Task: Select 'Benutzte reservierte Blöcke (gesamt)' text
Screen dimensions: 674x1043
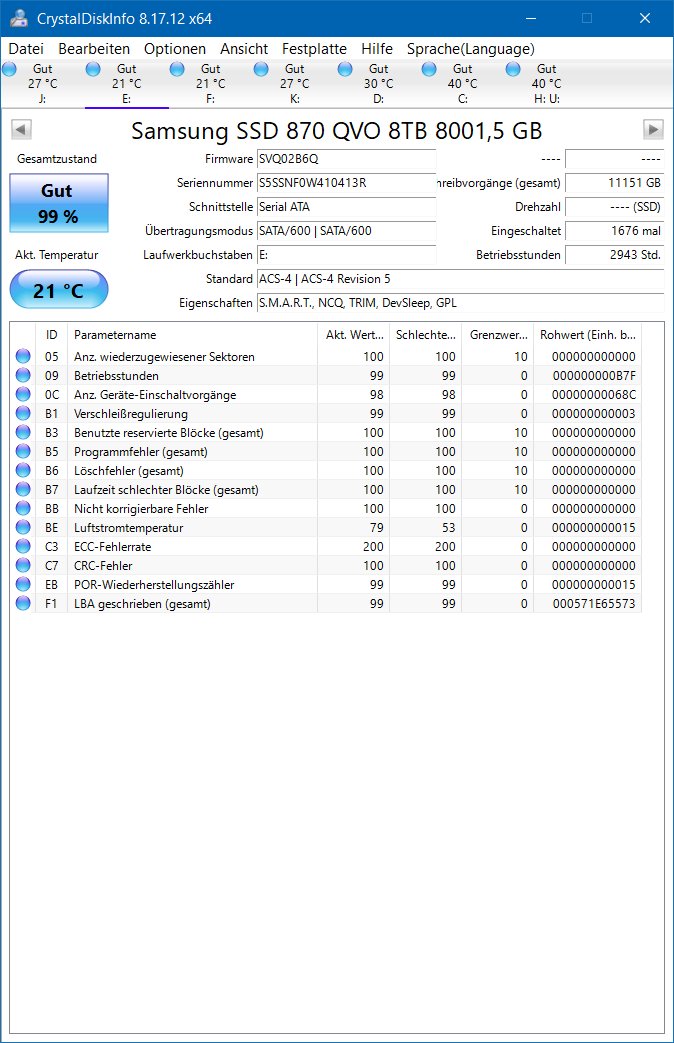Action: click(169, 432)
